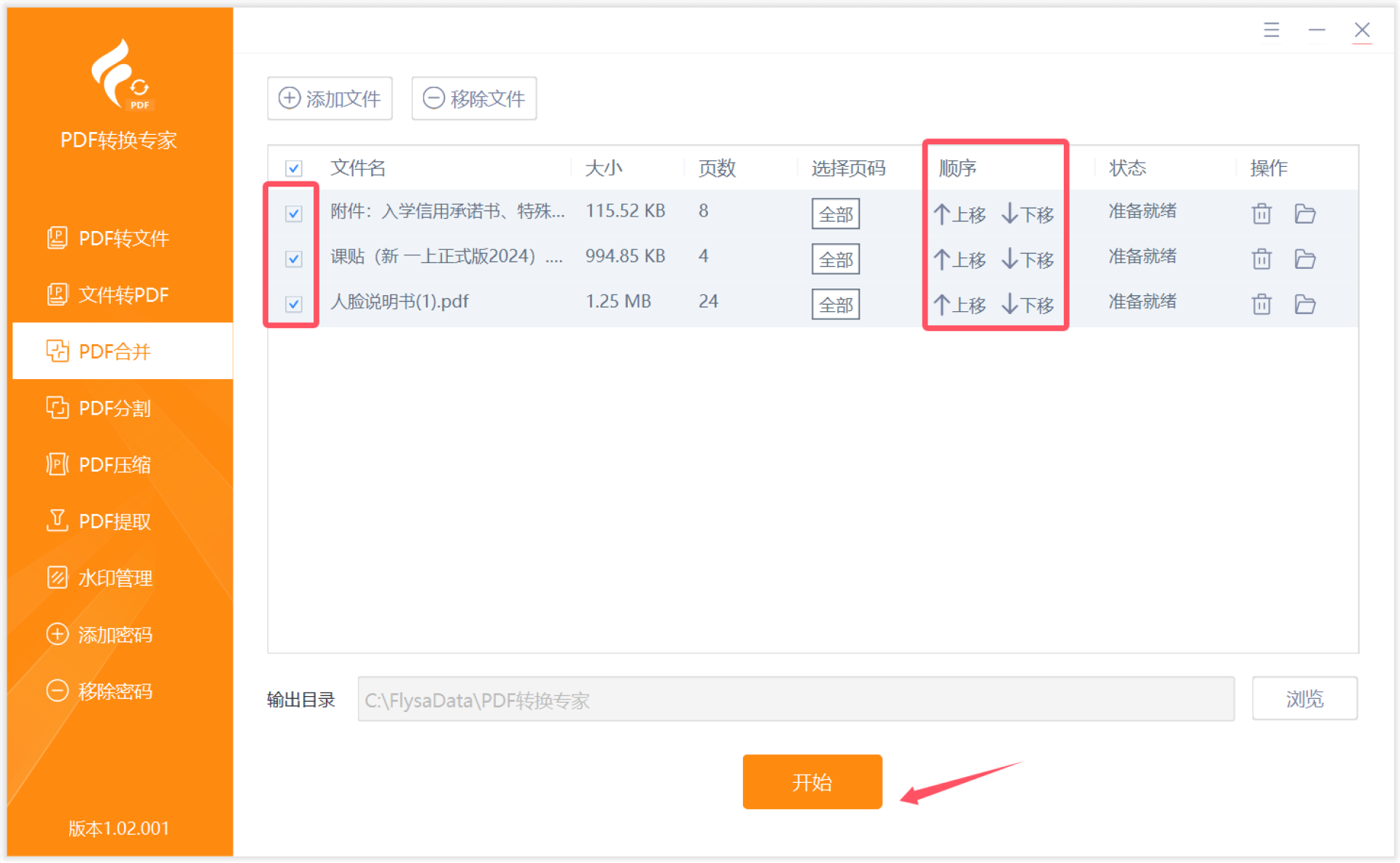Viewport: 1400px width, 863px height.
Task: Toggle checkbox for 人脸说明书(1).pdf
Action: pyautogui.click(x=294, y=304)
